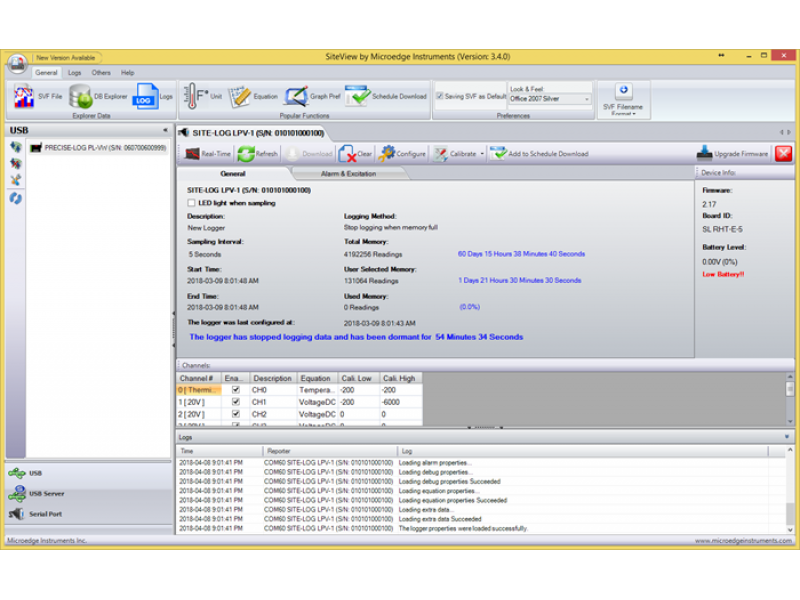
Task: Click the Channels table vertical scrollbar
Action: click(790, 399)
